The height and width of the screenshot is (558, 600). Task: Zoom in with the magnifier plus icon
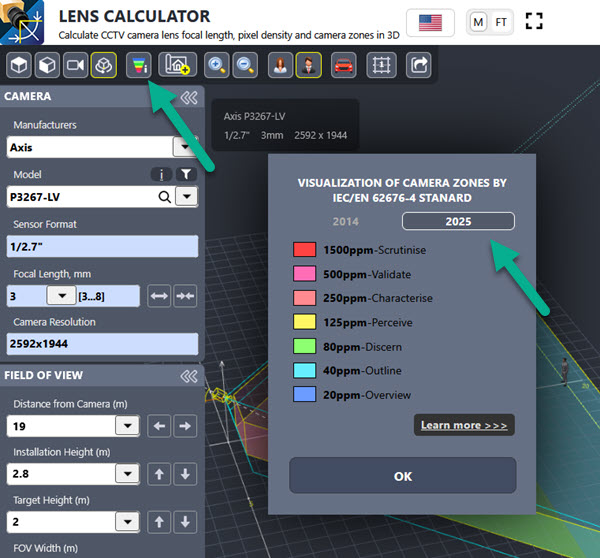point(217,65)
